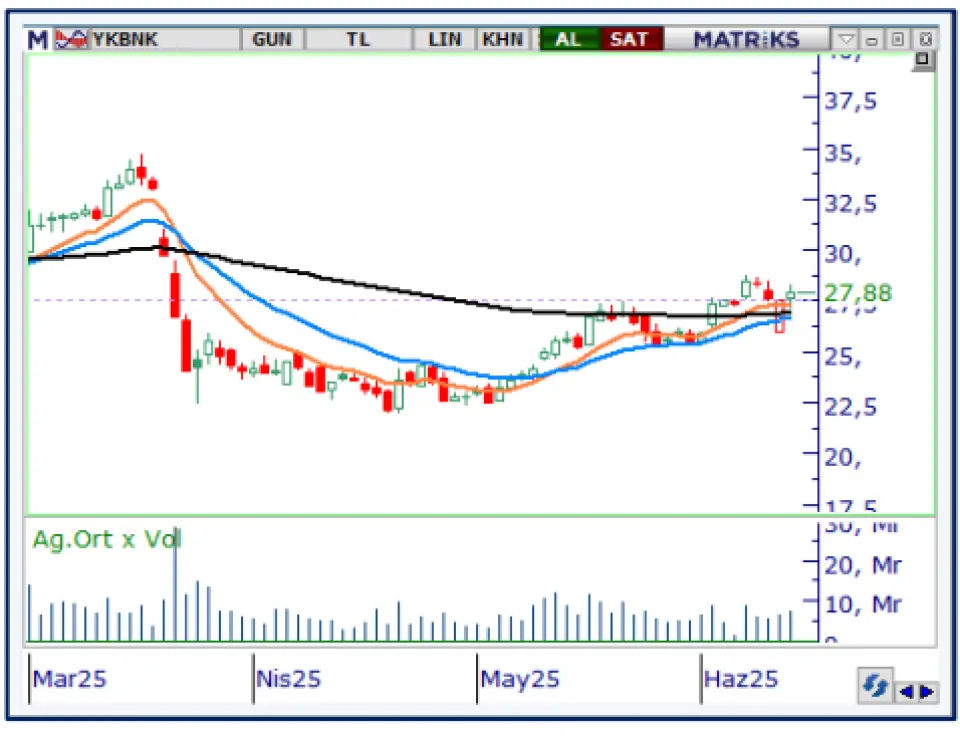Click the MATRIKS logo label
The image size is (960, 737).
pyautogui.click(x=746, y=40)
